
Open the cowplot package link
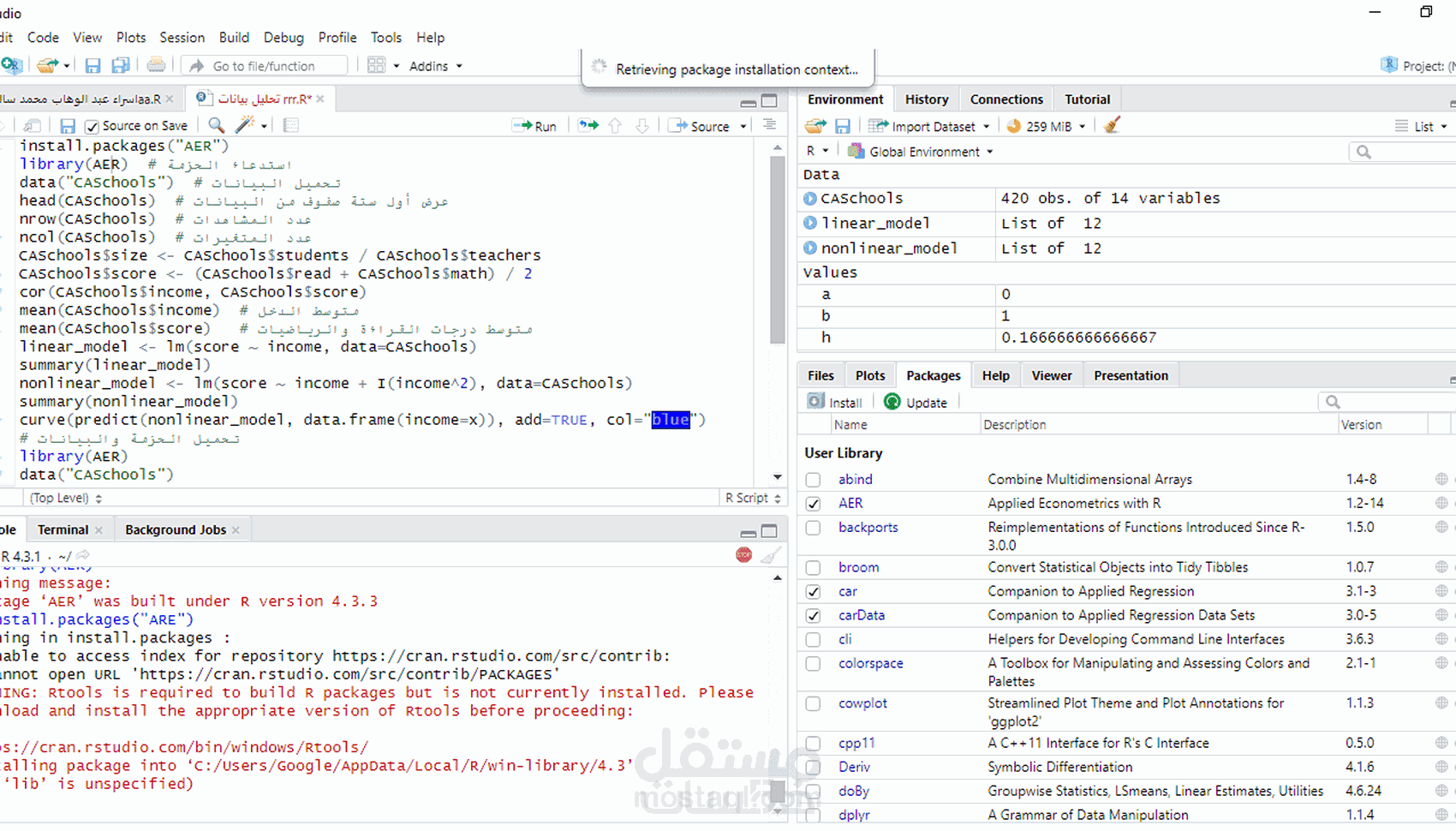pyautogui.click(x=862, y=702)
